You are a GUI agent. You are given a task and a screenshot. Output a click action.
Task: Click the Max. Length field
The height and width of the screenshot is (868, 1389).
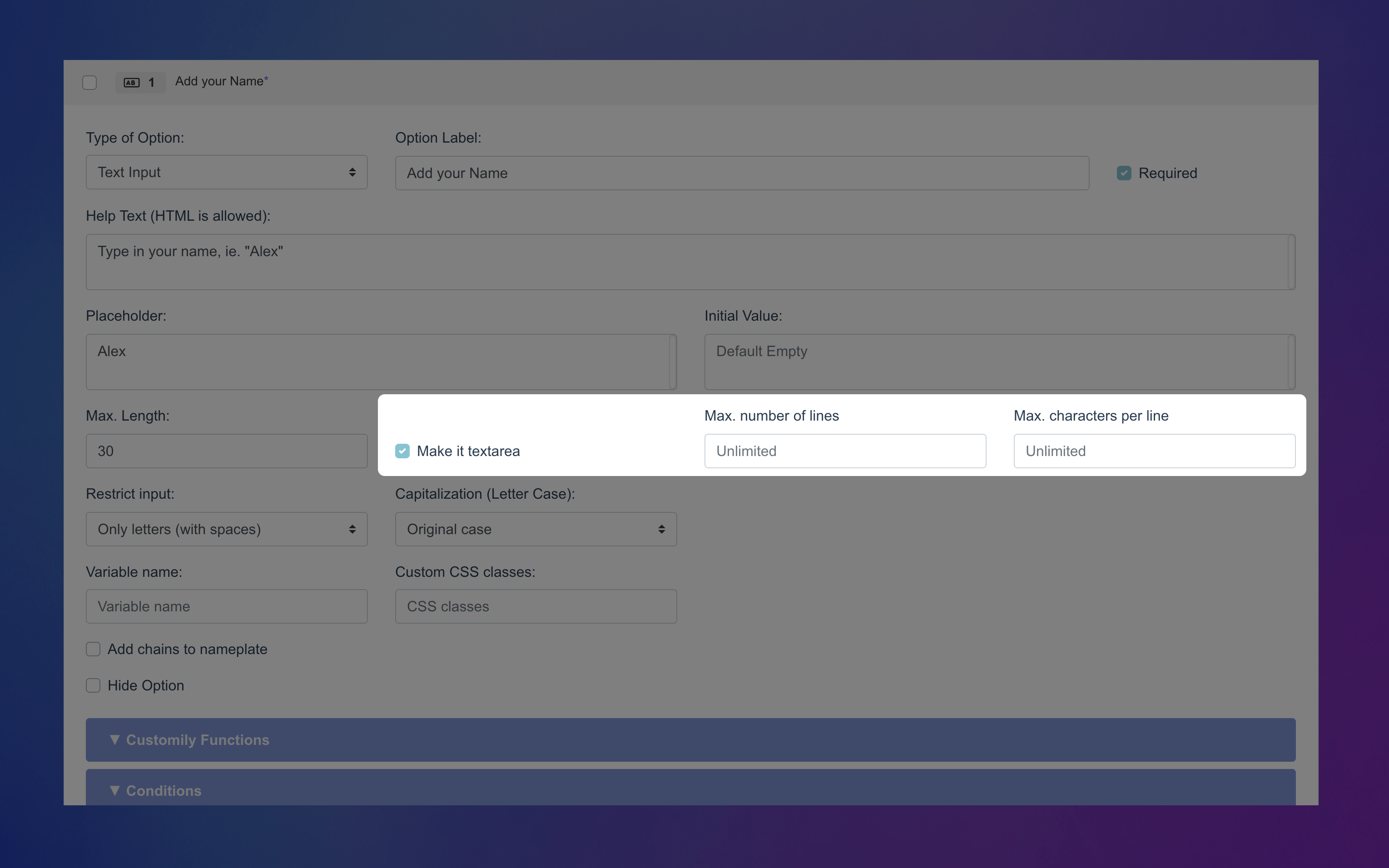226,451
